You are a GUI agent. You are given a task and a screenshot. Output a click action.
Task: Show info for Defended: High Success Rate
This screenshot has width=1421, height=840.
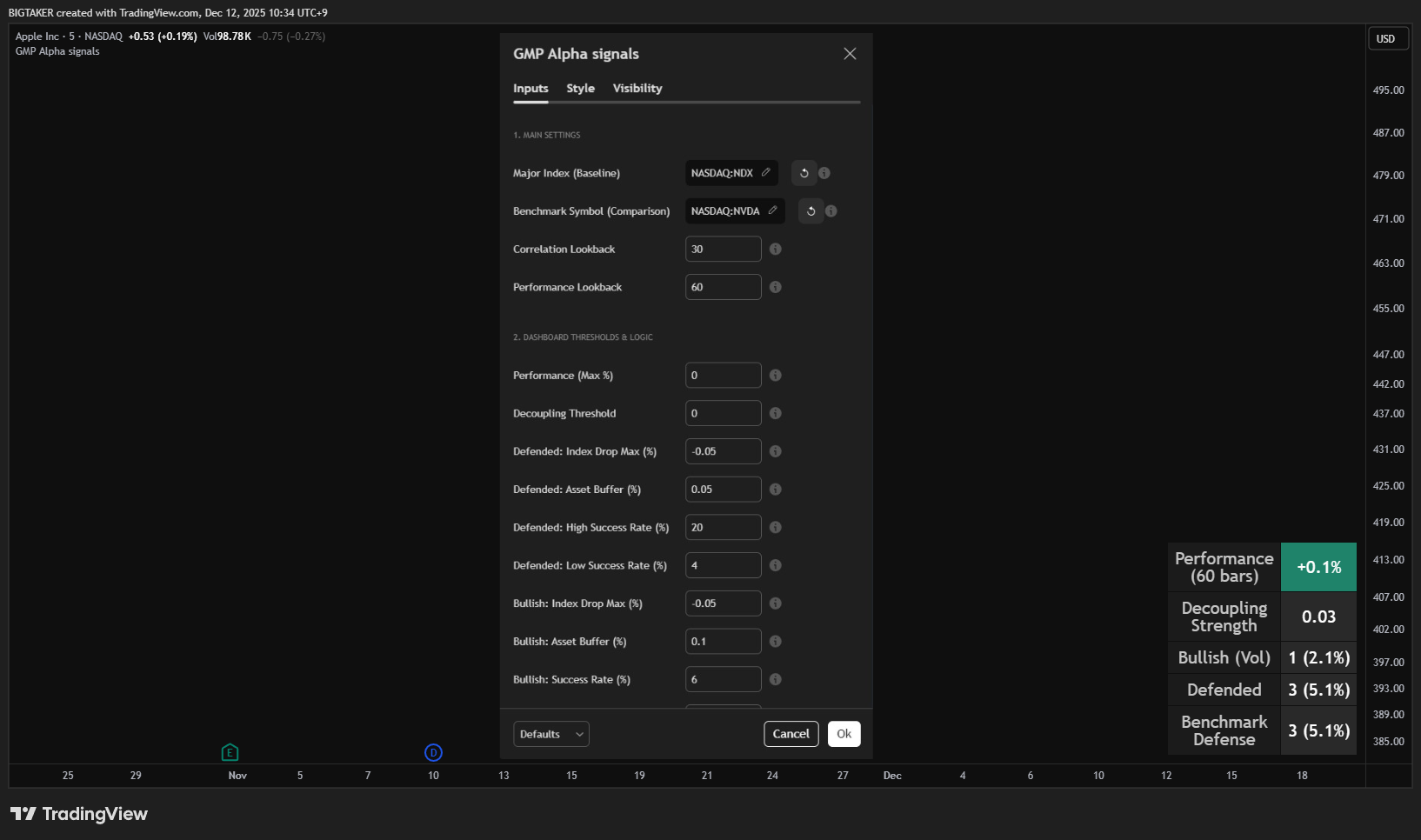click(x=776, y=528)
